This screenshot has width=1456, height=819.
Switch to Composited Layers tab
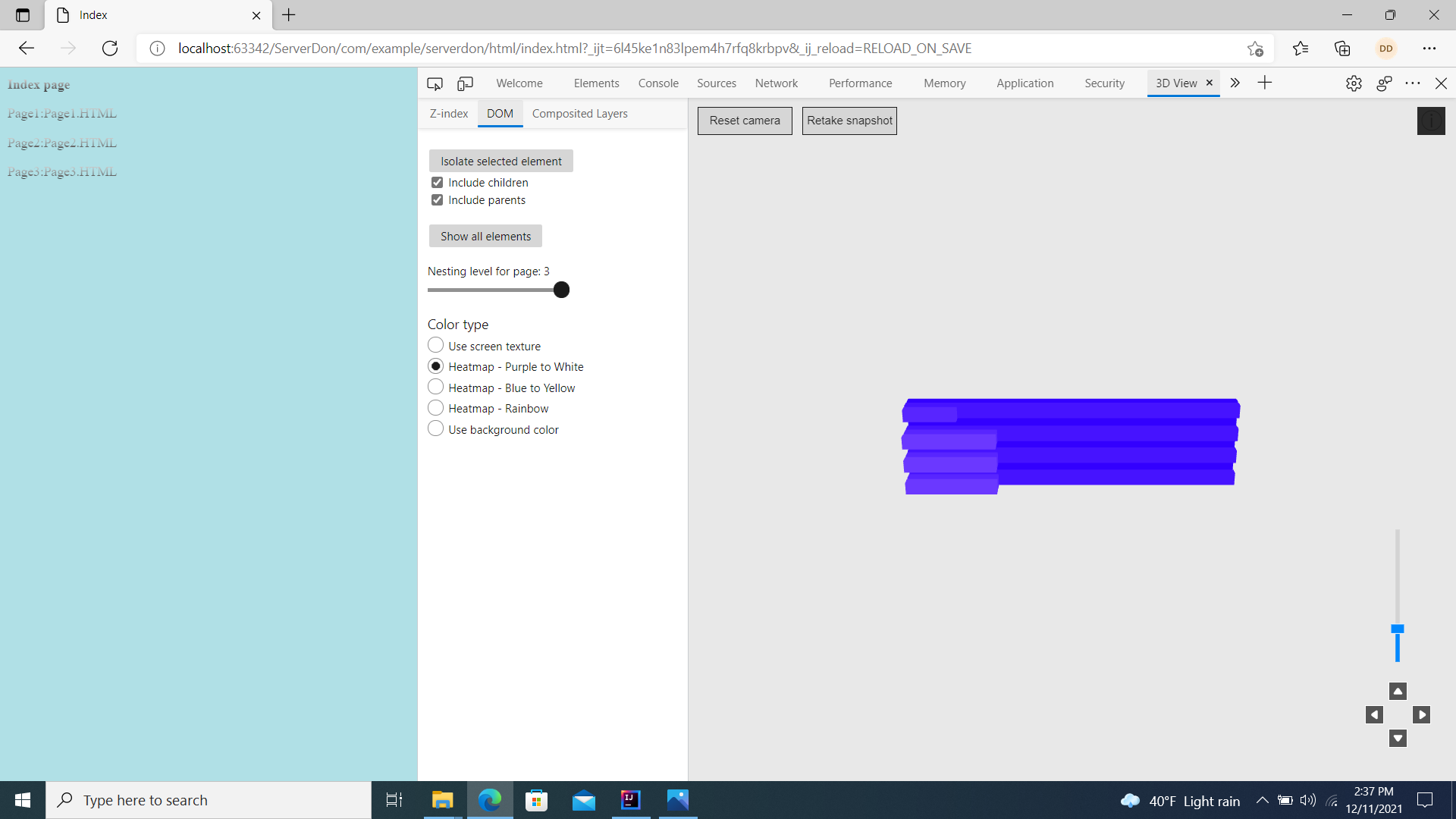(x=579, y=114)
